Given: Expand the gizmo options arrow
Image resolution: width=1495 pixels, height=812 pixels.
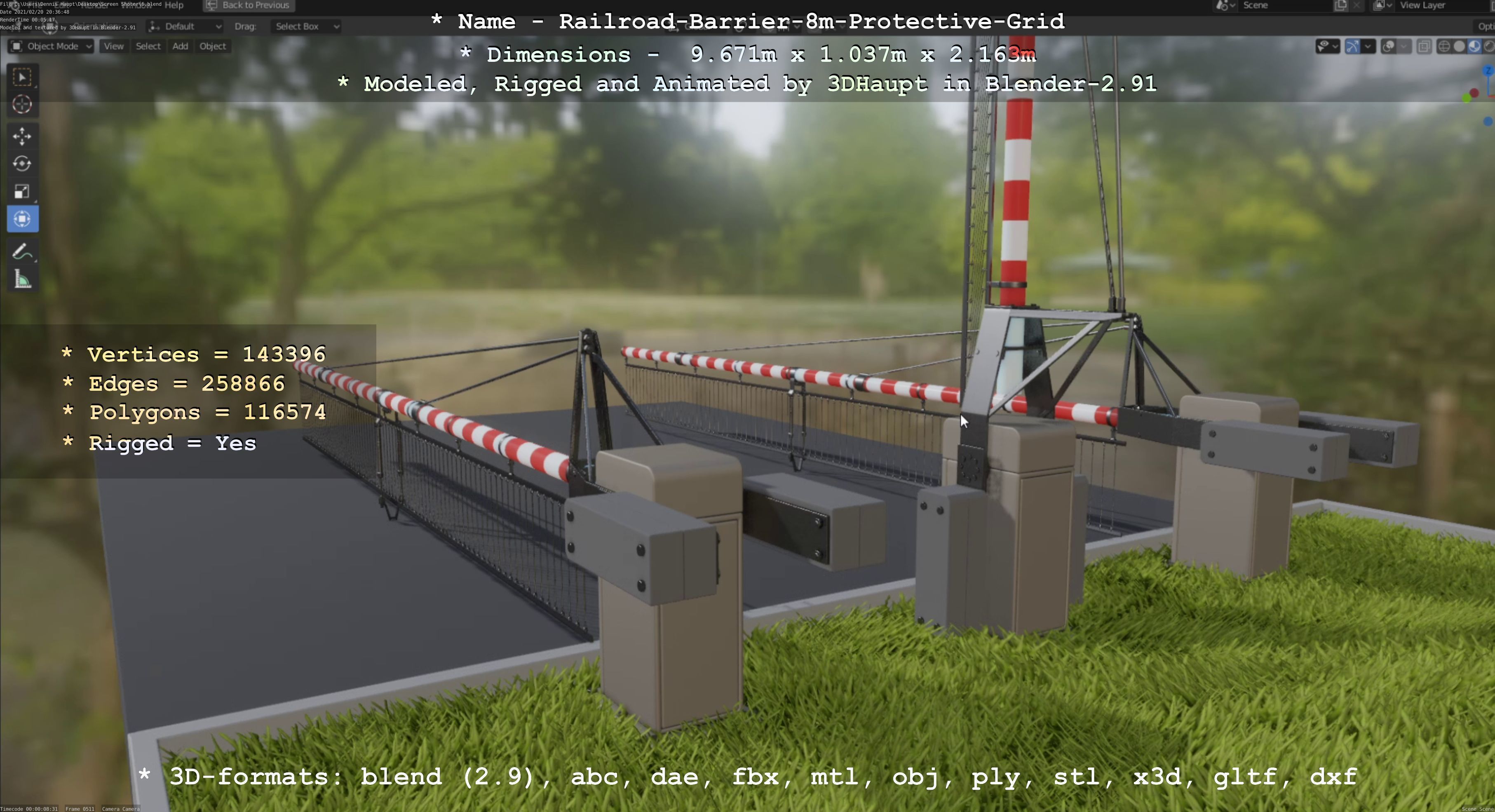Looking at the screenshot, I should pos(1368,47).
